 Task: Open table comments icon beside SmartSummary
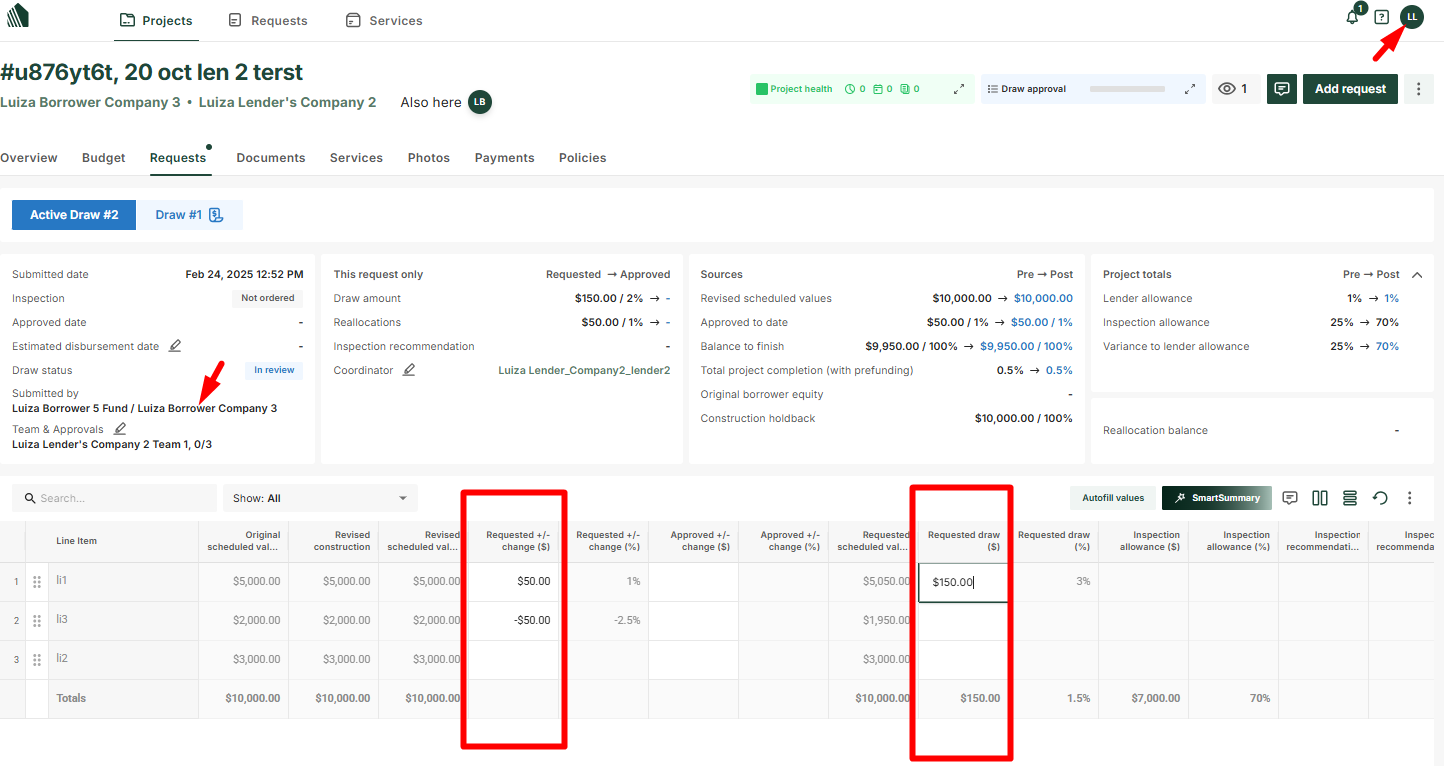(x=1290, y=498)
